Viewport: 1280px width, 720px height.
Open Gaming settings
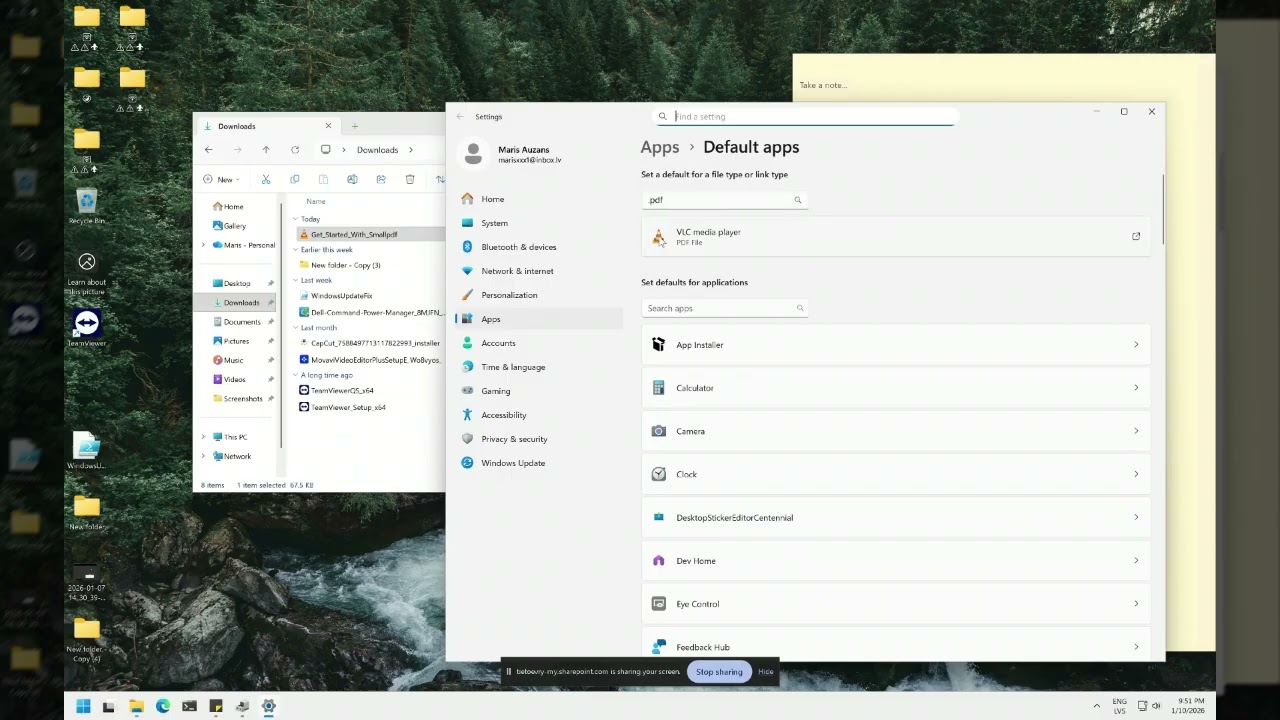point(538,391)
